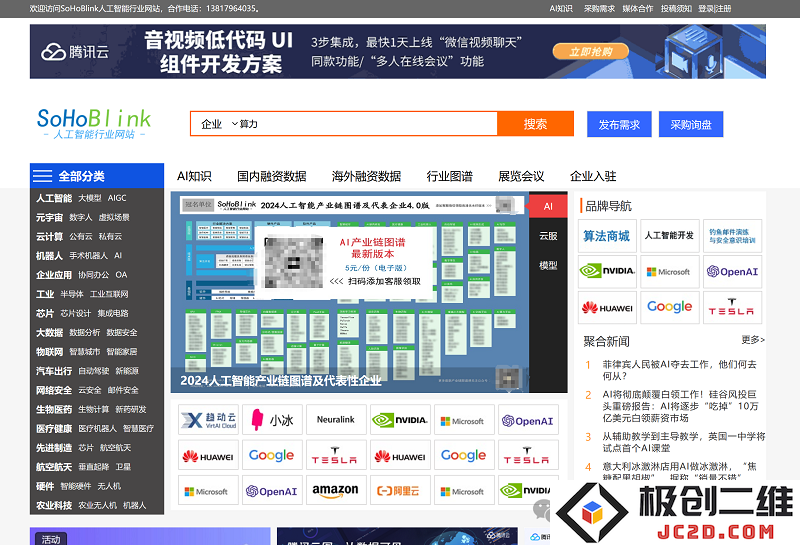Open the 物联网 category

[x=49, y=352]
